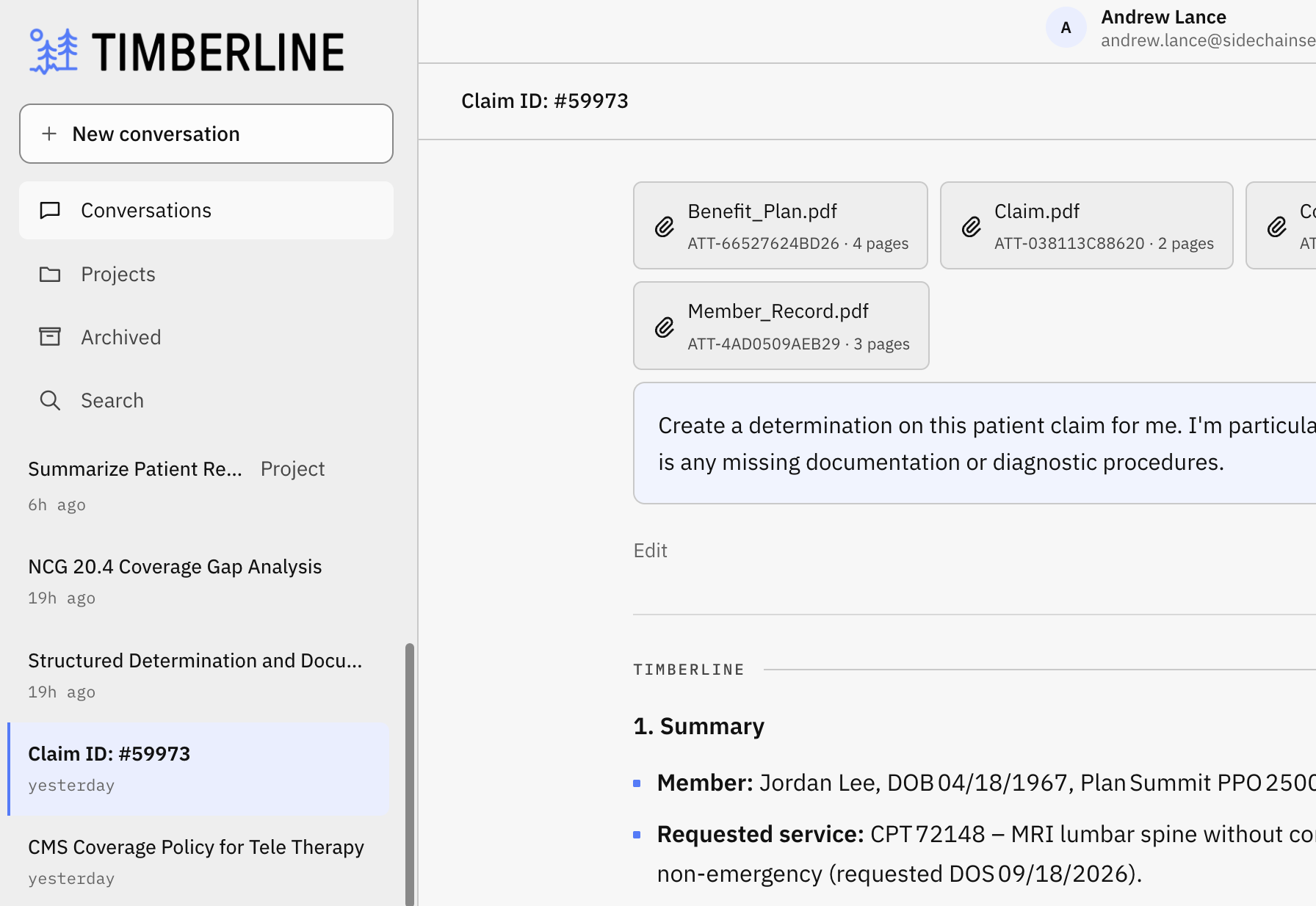Click the Andrew Lance account name
The width and height of the screenshot is (1316, 906).
coord(1163,17)
